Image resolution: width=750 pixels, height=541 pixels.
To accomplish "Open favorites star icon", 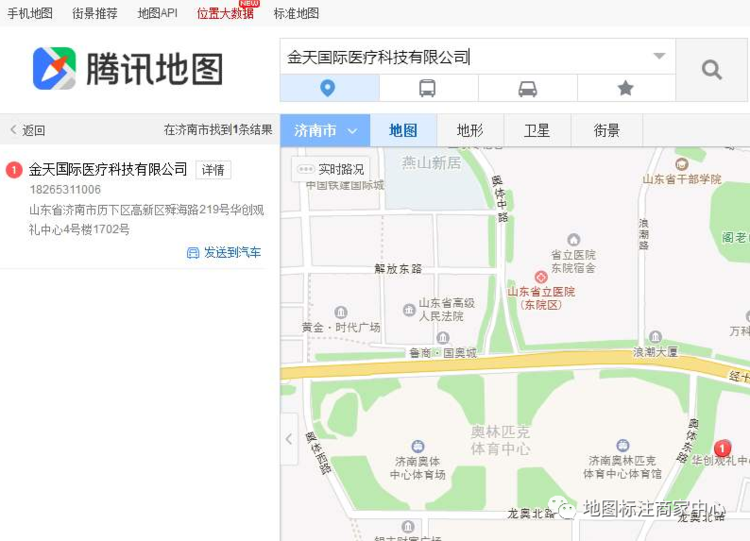I will tap(626, 88).
